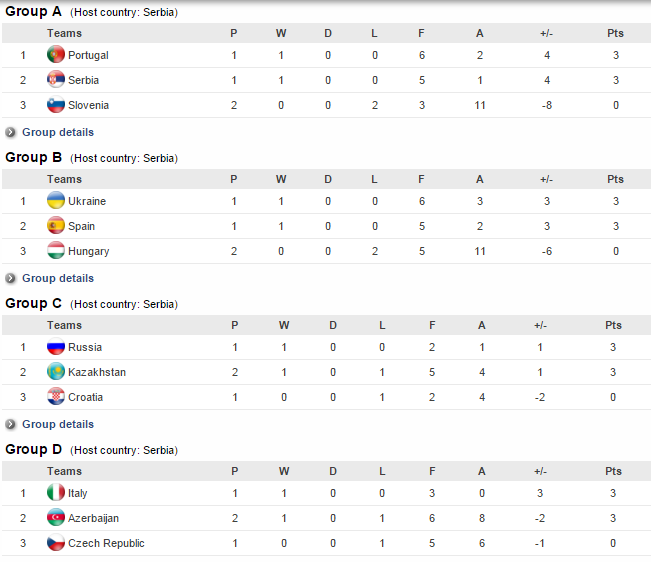Expand Group C details arrow
The image size is (651, 562).
[x=11, y=424]
